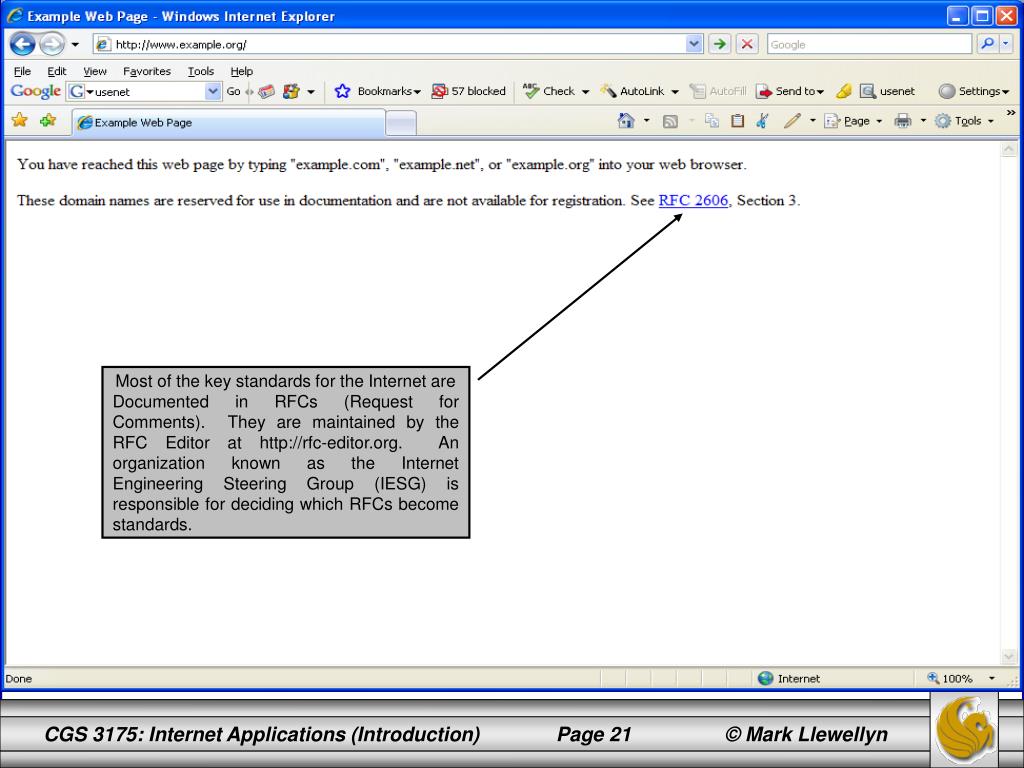This screenshot has height=768, width=1024.
Task: Click the scrollbar up arrow
Action: point(1009,150)
